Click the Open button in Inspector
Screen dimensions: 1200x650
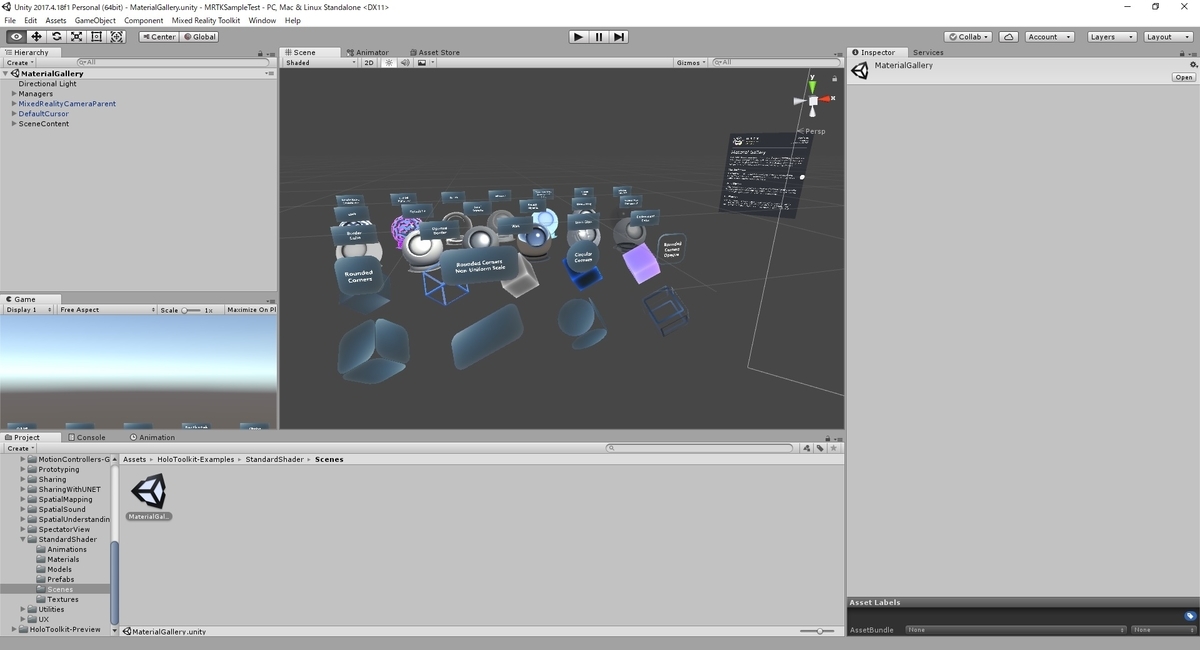click(1184, 77)
